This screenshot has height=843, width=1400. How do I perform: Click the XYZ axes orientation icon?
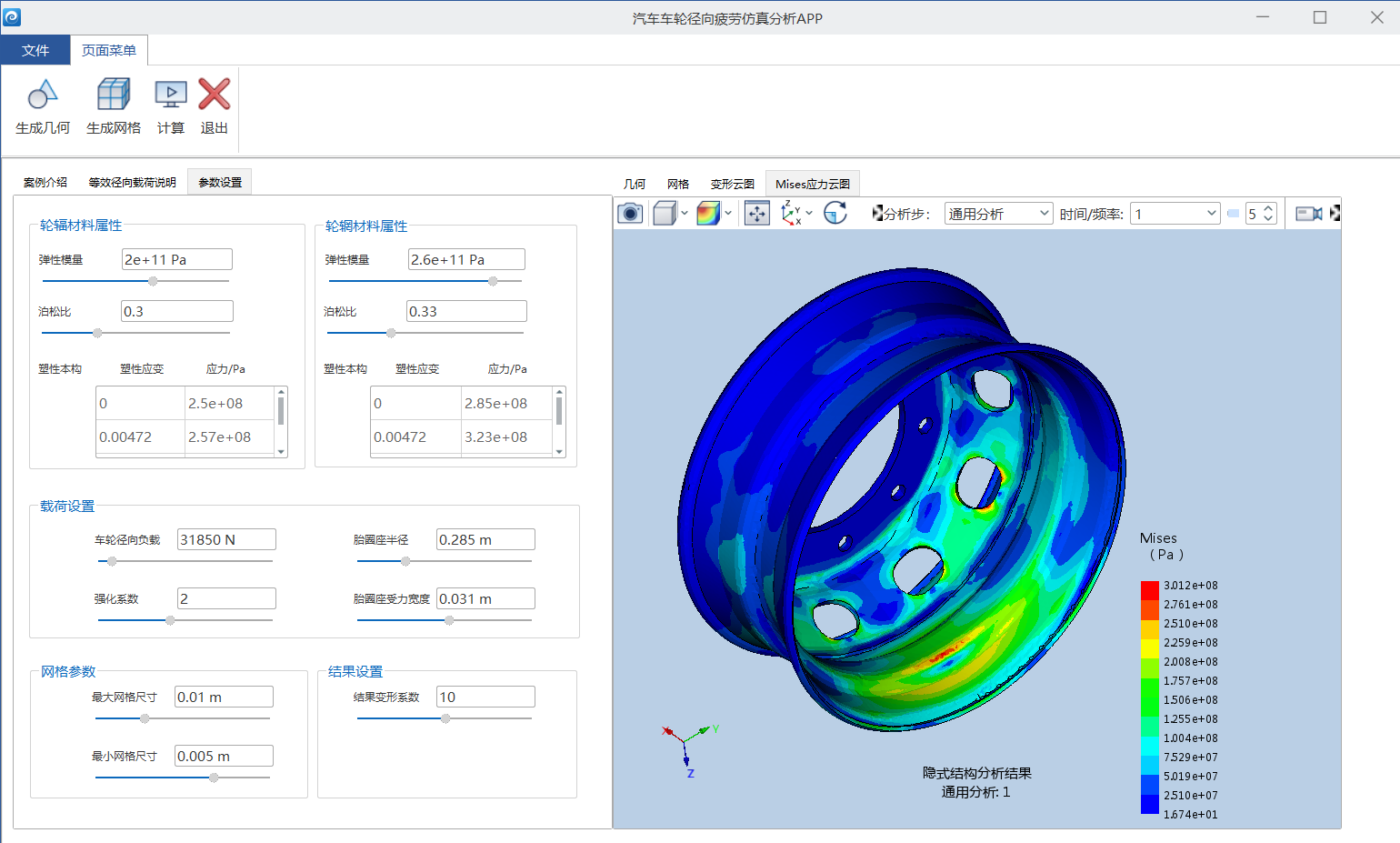[x=792, y=214]
